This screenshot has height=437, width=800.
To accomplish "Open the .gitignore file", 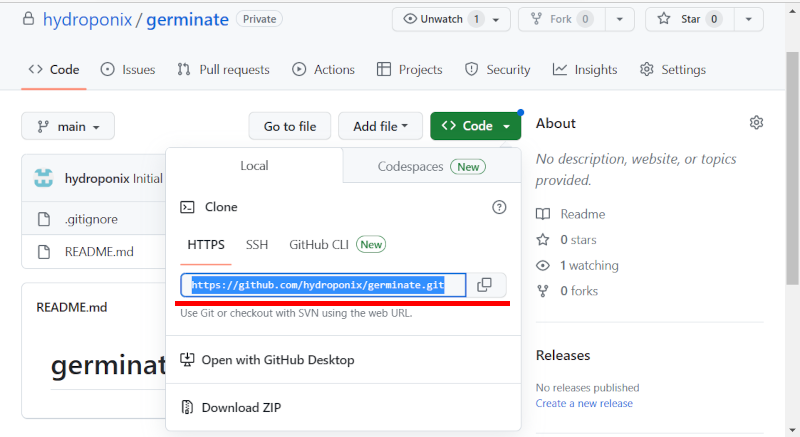I will (x=91, y=219).
